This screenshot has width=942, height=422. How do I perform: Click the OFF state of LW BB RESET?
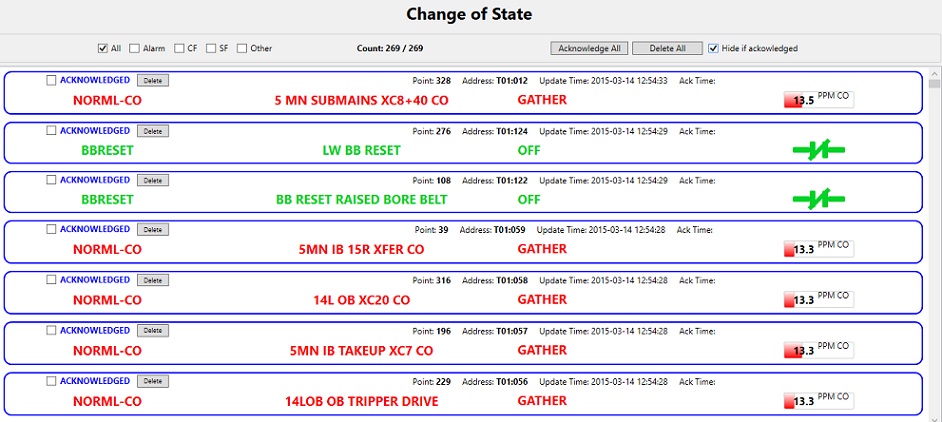pyautogui.click(x=529, y=150)
